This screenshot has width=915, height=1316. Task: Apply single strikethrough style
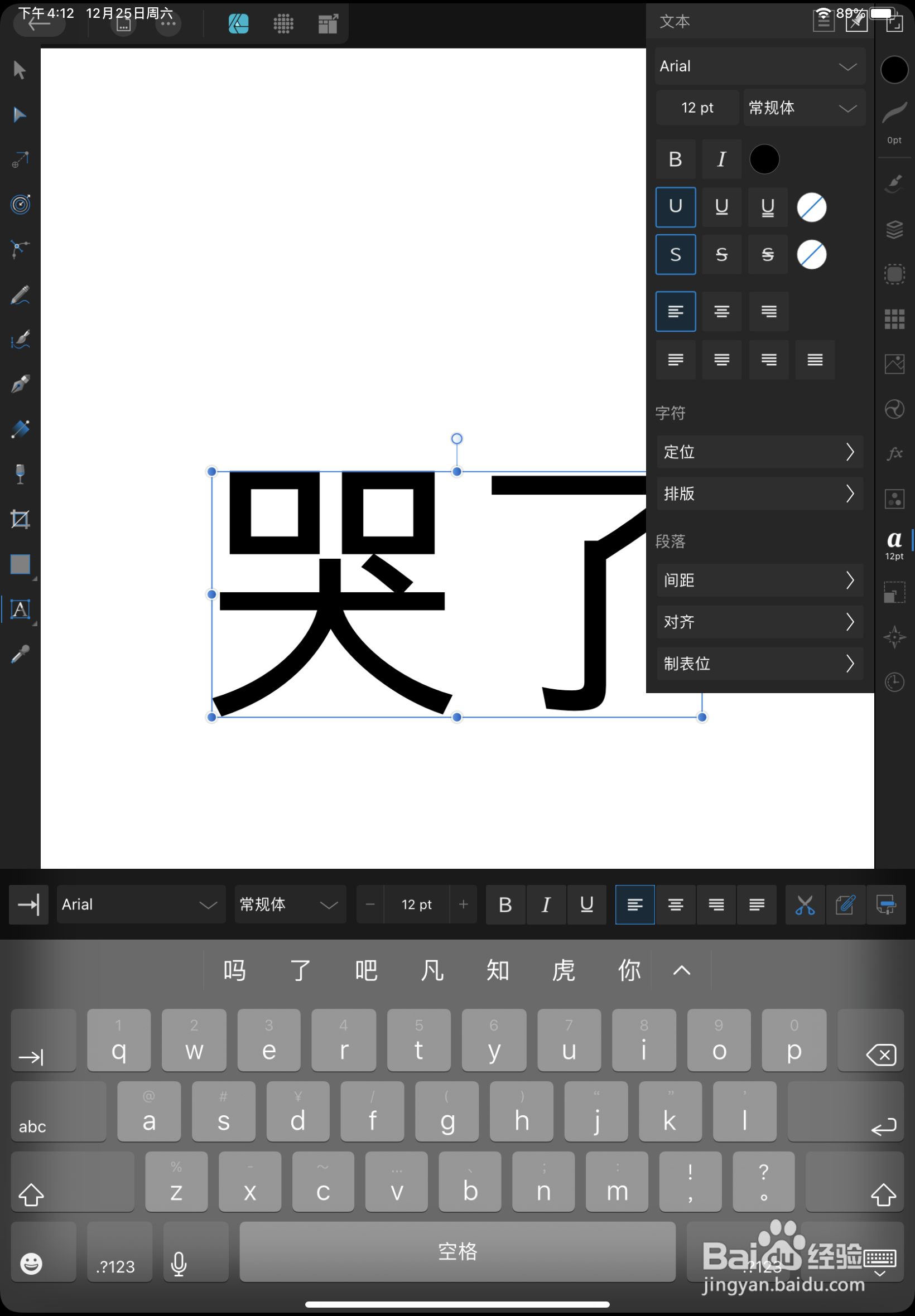(x=722, y=254)
